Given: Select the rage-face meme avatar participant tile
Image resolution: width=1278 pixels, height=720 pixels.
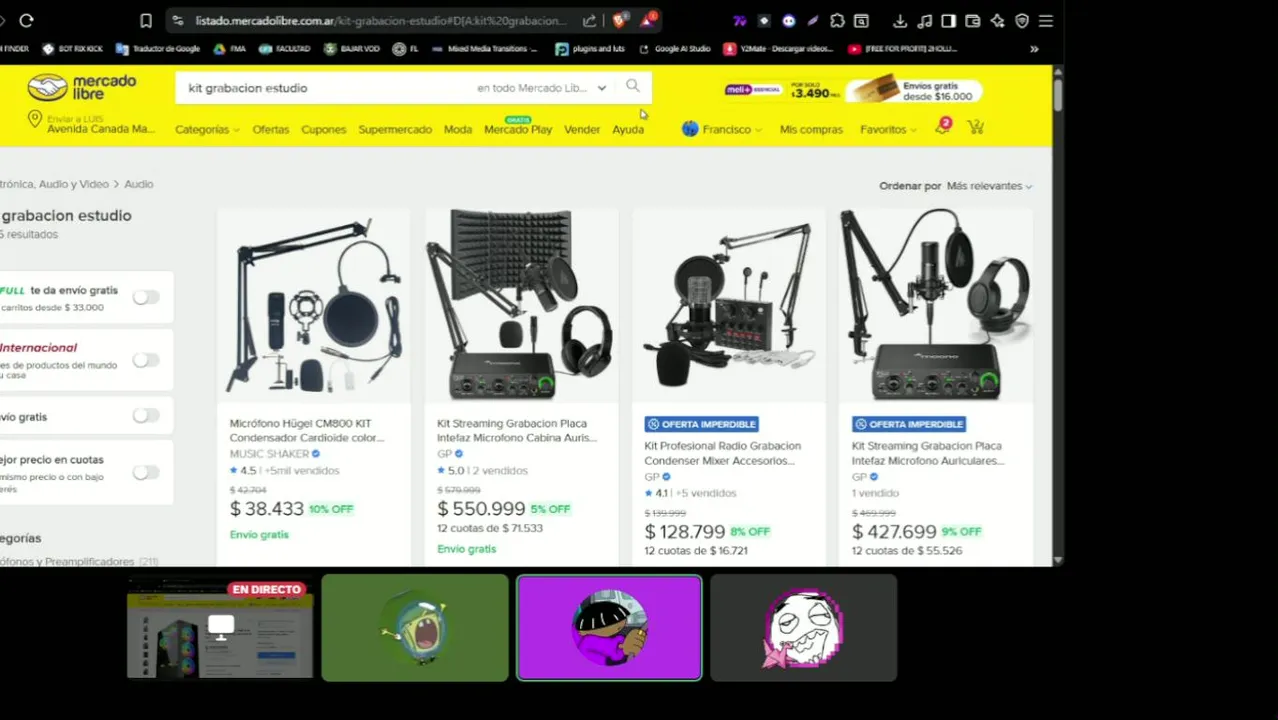Looking at the screenshot, I should point(804,628).
